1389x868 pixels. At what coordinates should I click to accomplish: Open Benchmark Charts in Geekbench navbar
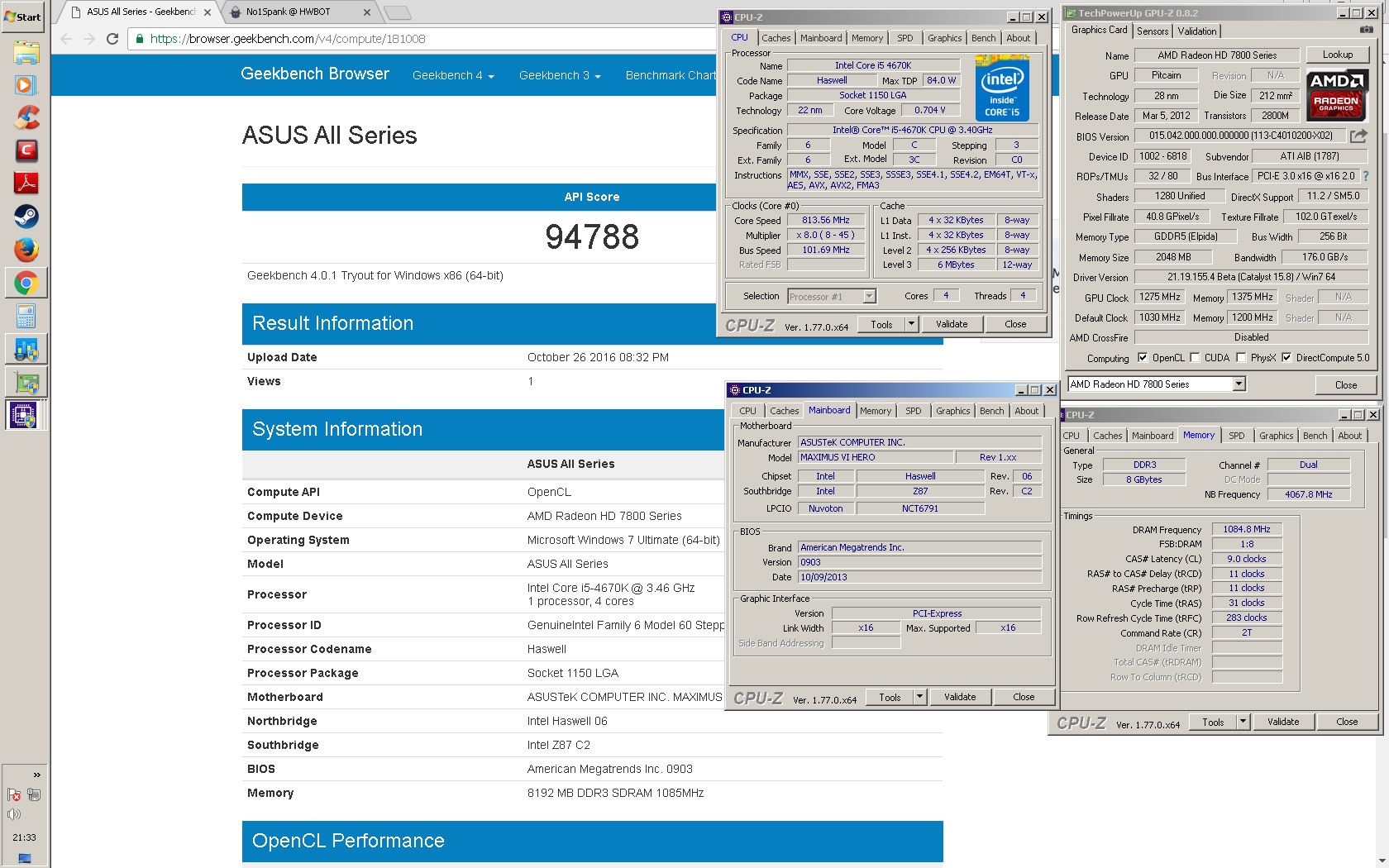(671, 75)
